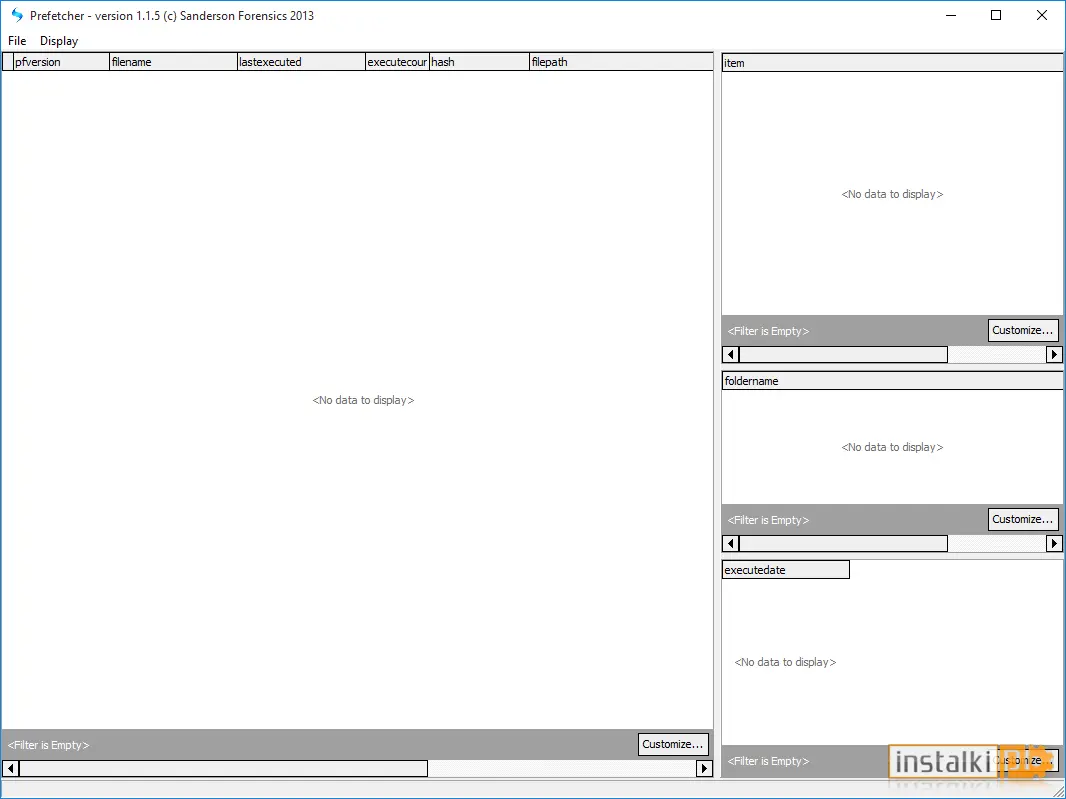Click right scroll arrow of main grid
The height and width of the screenshot is (799, 1066).
[x=704, y=768]
